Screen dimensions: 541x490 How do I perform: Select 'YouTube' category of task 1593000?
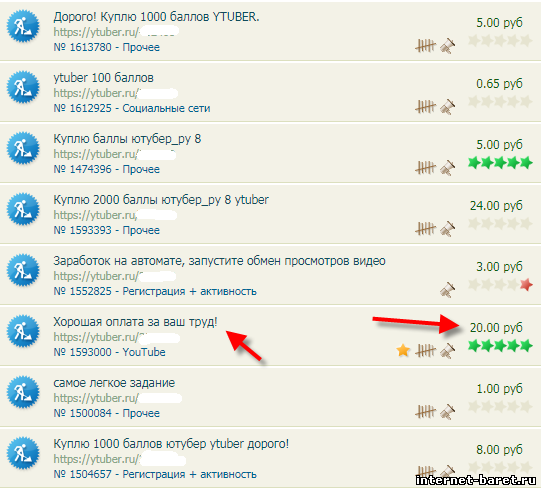(x=144, y=352)
